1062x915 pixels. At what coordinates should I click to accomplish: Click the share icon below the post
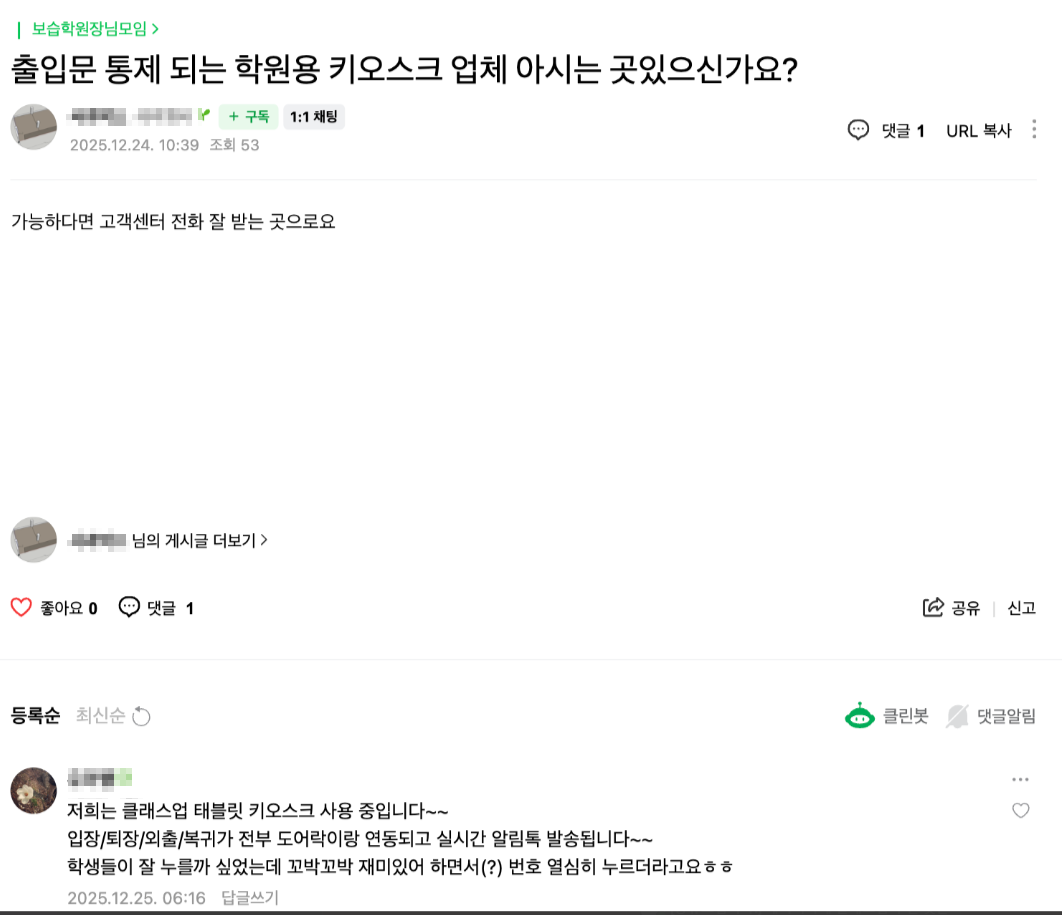[933, 607]
